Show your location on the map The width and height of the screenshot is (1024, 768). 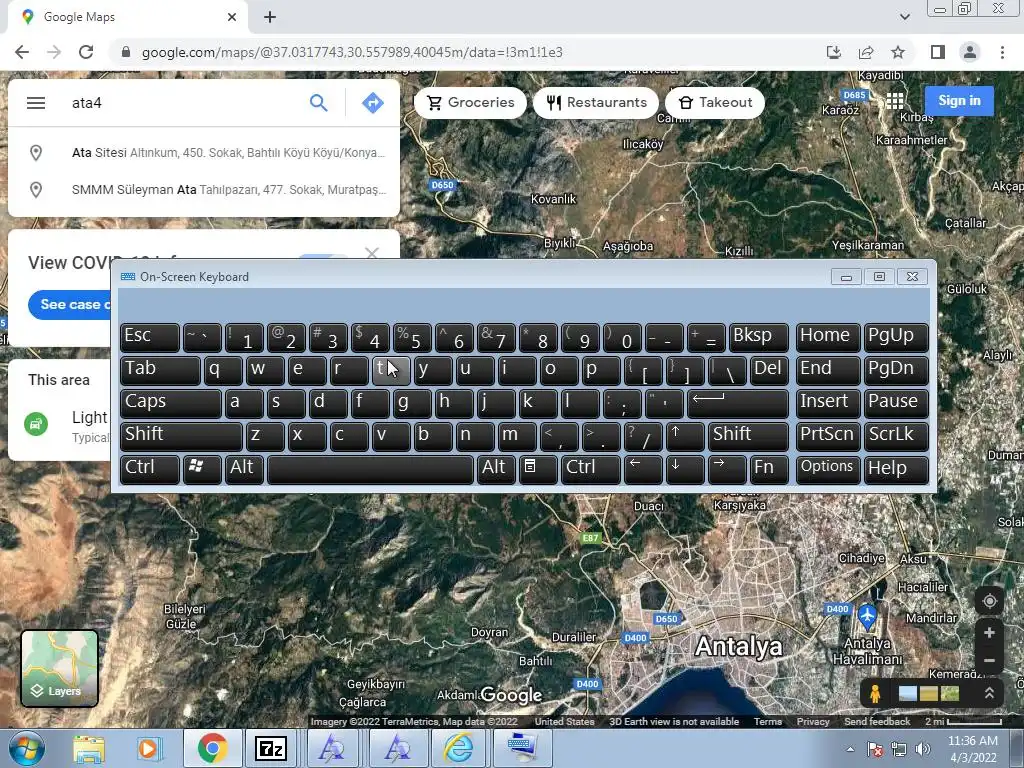tap(989, 601)
